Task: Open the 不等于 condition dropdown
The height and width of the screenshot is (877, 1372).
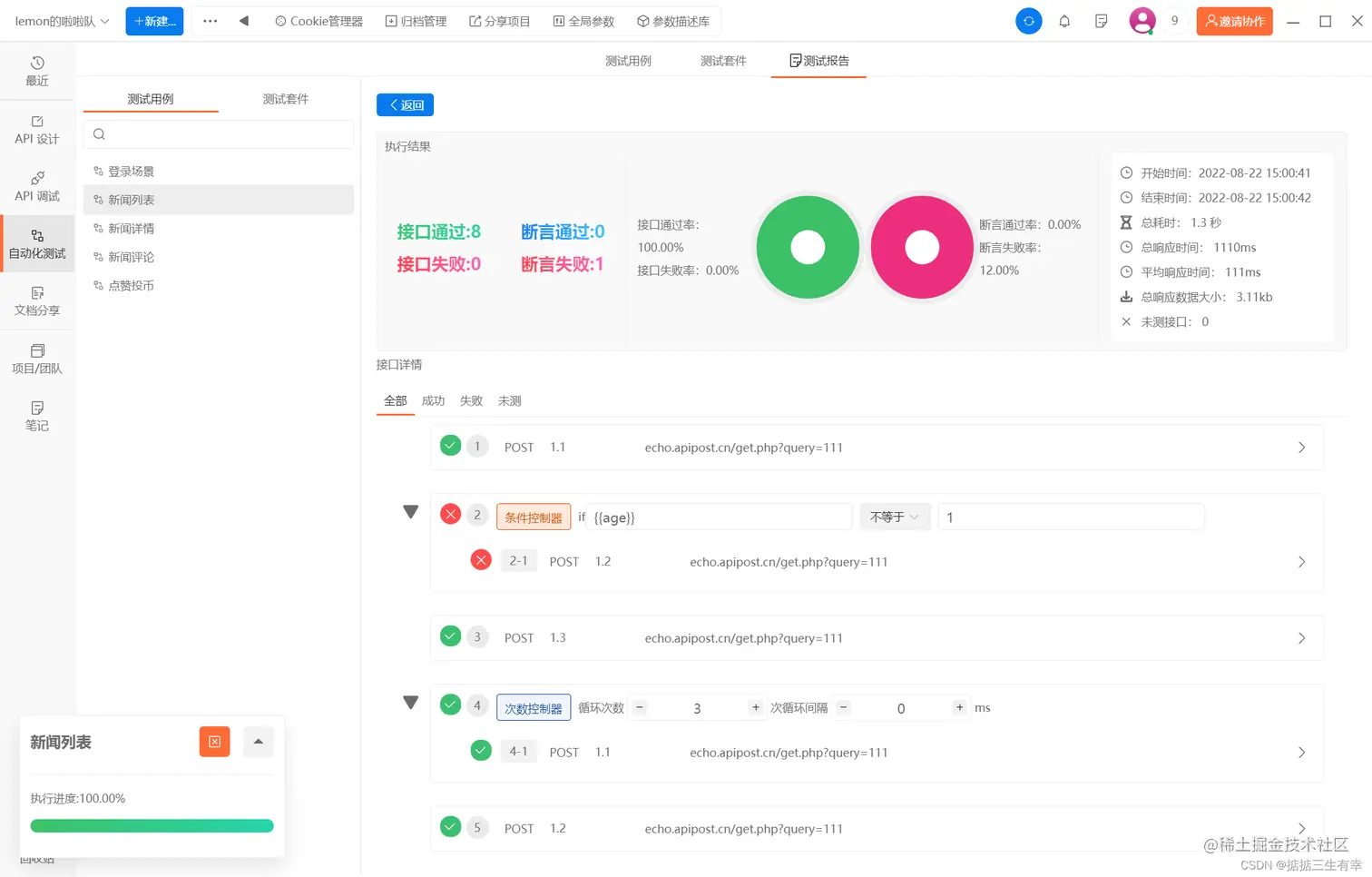Action: point(894,517)
